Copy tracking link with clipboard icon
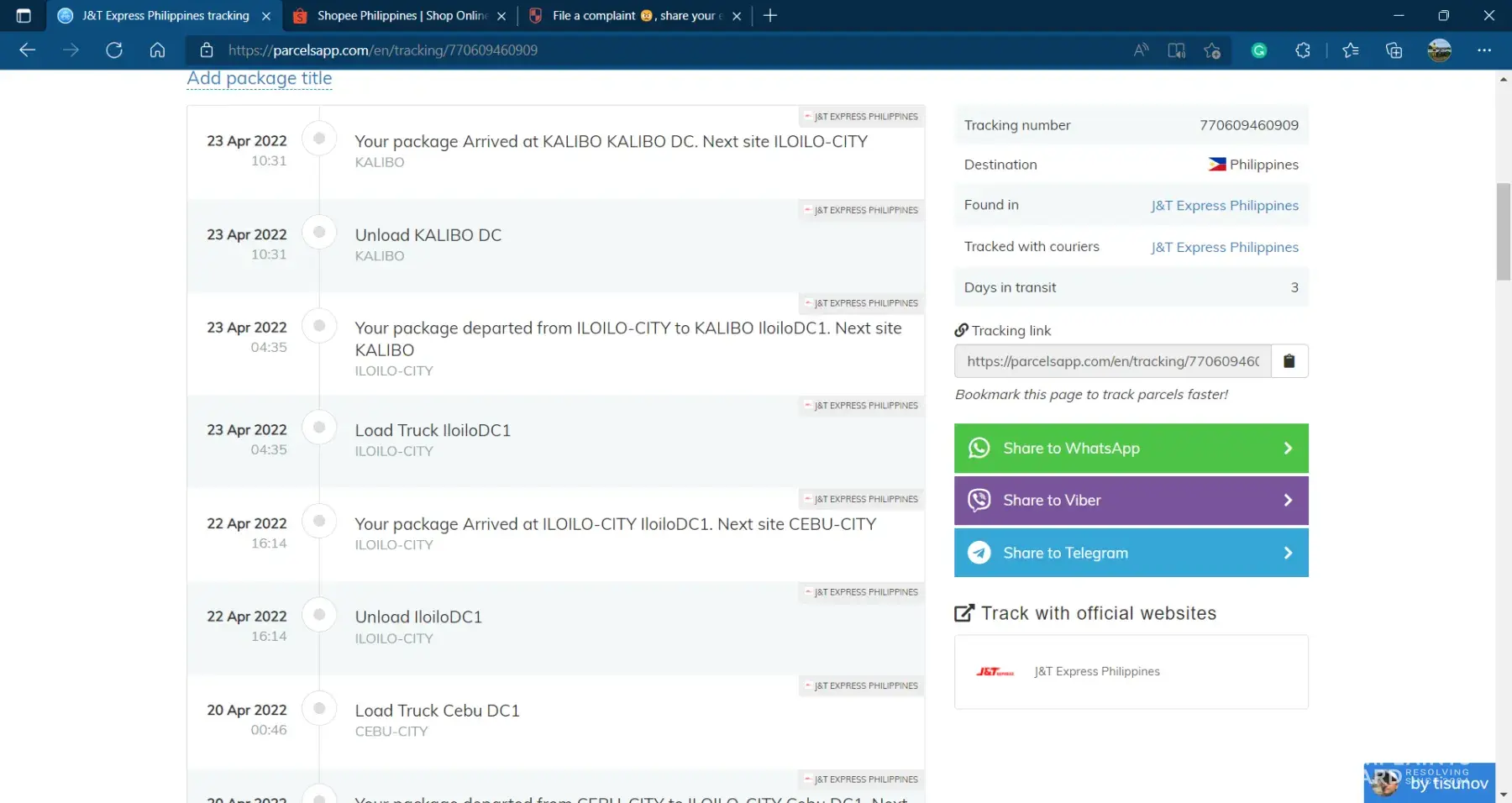The height and width of the screenshot is (803, 1512). [x=1289, y=361]
